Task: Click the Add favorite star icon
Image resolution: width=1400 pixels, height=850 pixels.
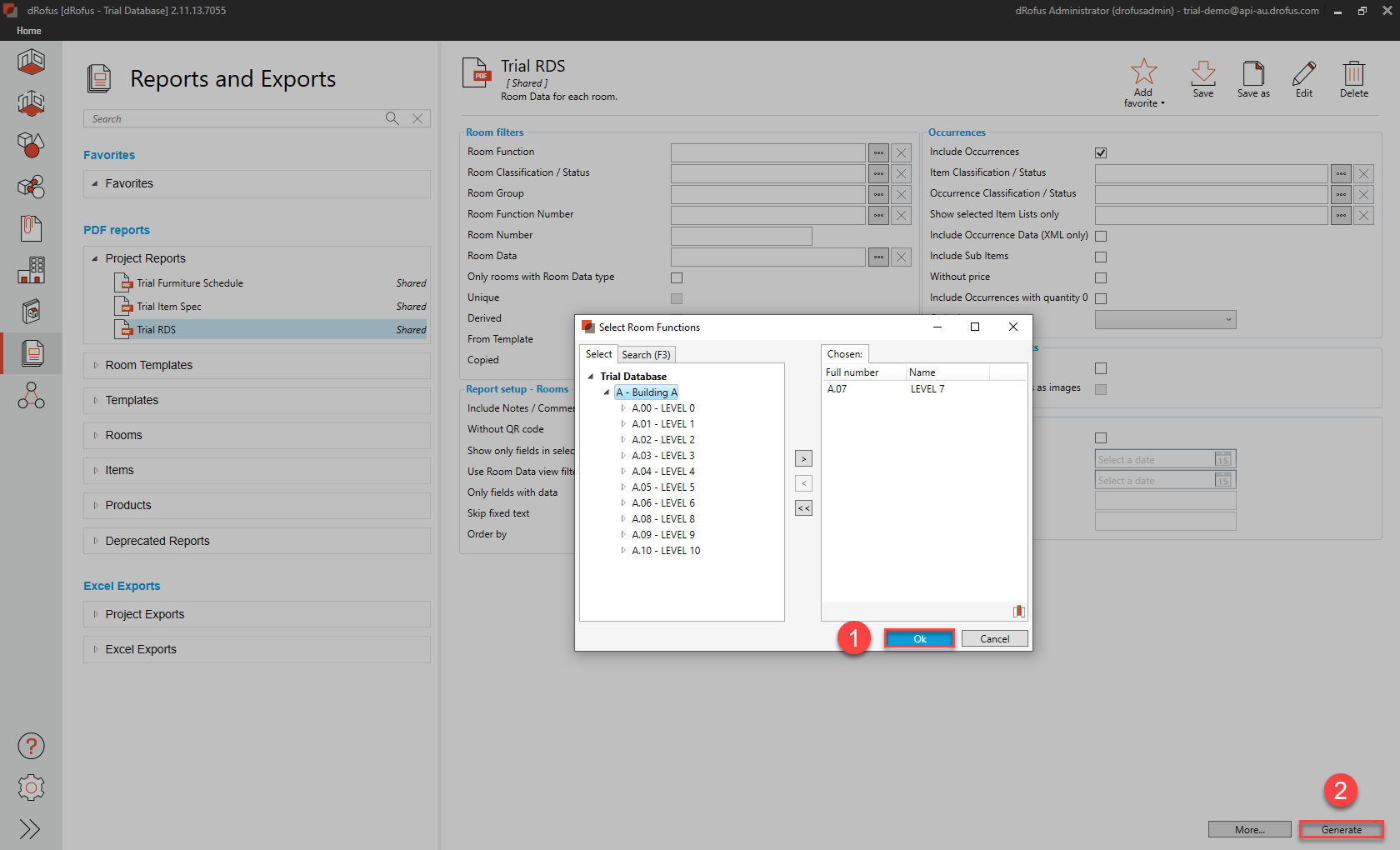Action: tap(1143, 72)
